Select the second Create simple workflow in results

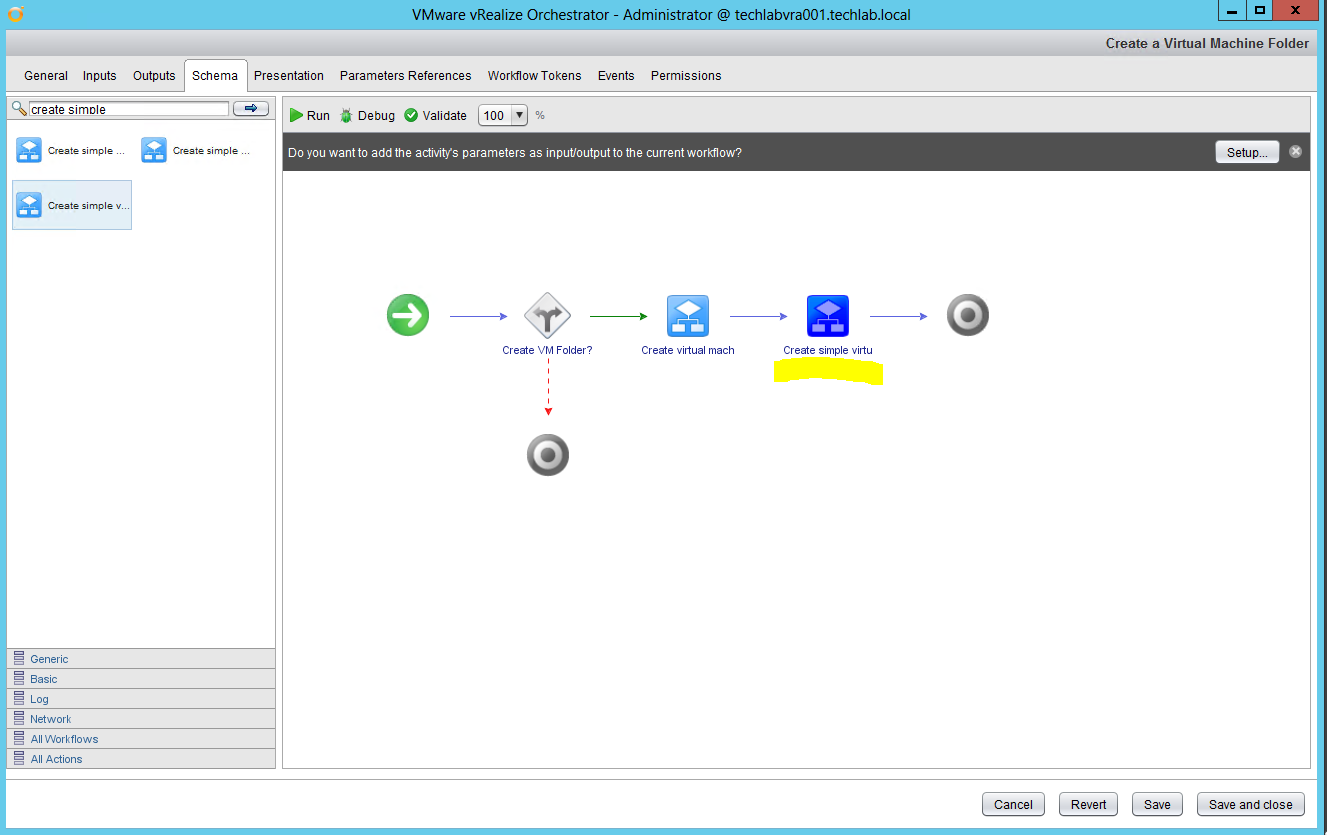pyautogui.click(x=196, y=150)
